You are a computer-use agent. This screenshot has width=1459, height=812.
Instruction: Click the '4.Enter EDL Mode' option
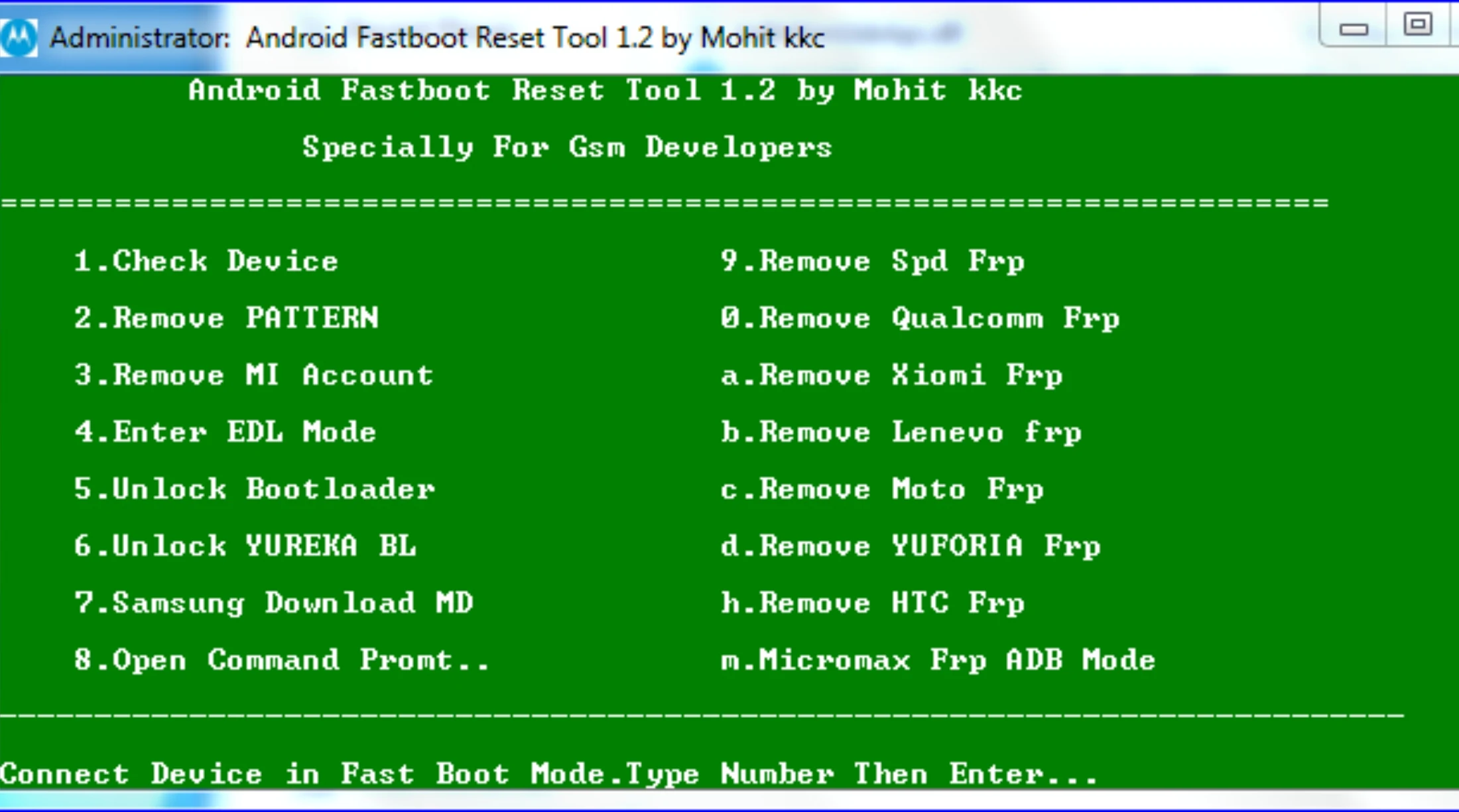[225, 432]
